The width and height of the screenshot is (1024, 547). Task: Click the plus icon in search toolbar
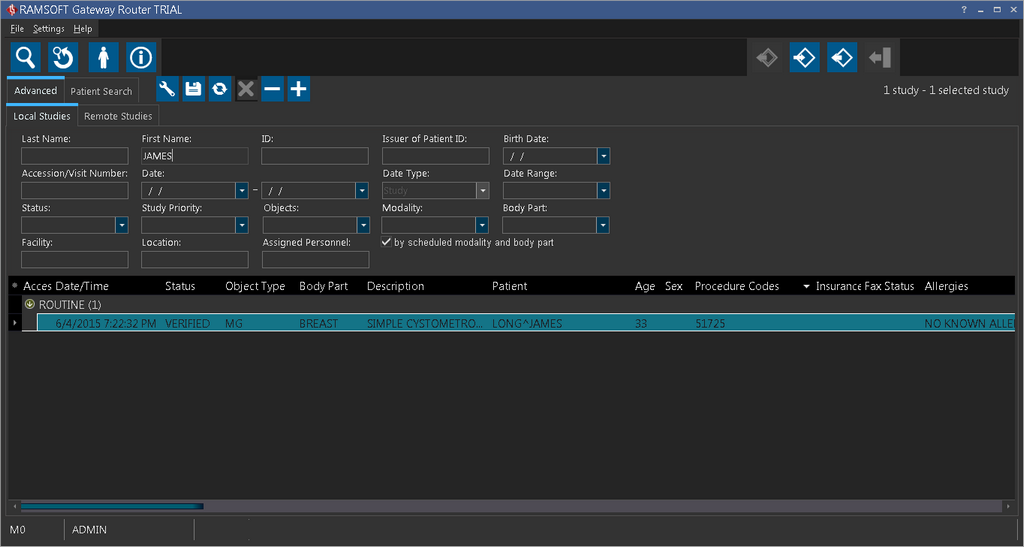298,89
